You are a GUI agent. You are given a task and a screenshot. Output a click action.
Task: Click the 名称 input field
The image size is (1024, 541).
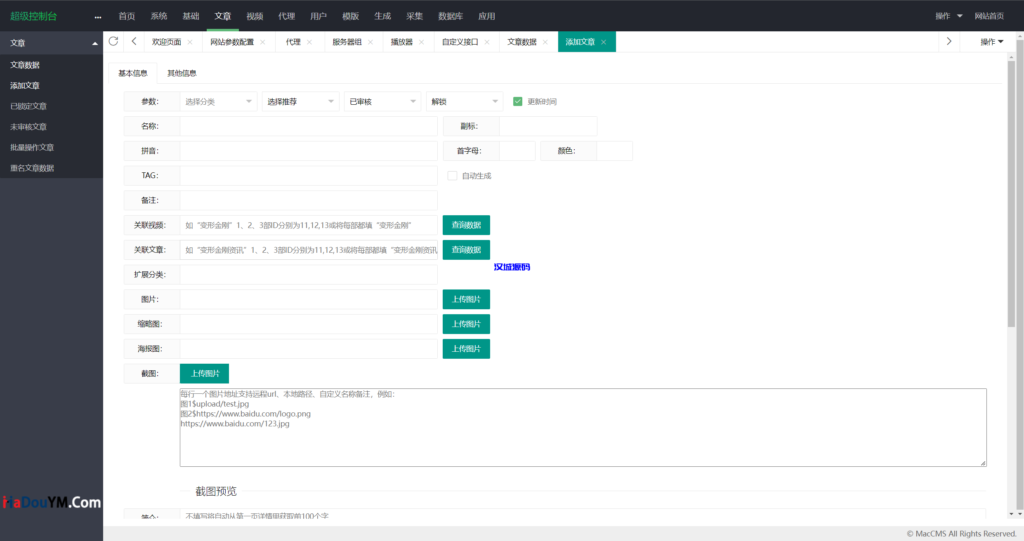308,126
